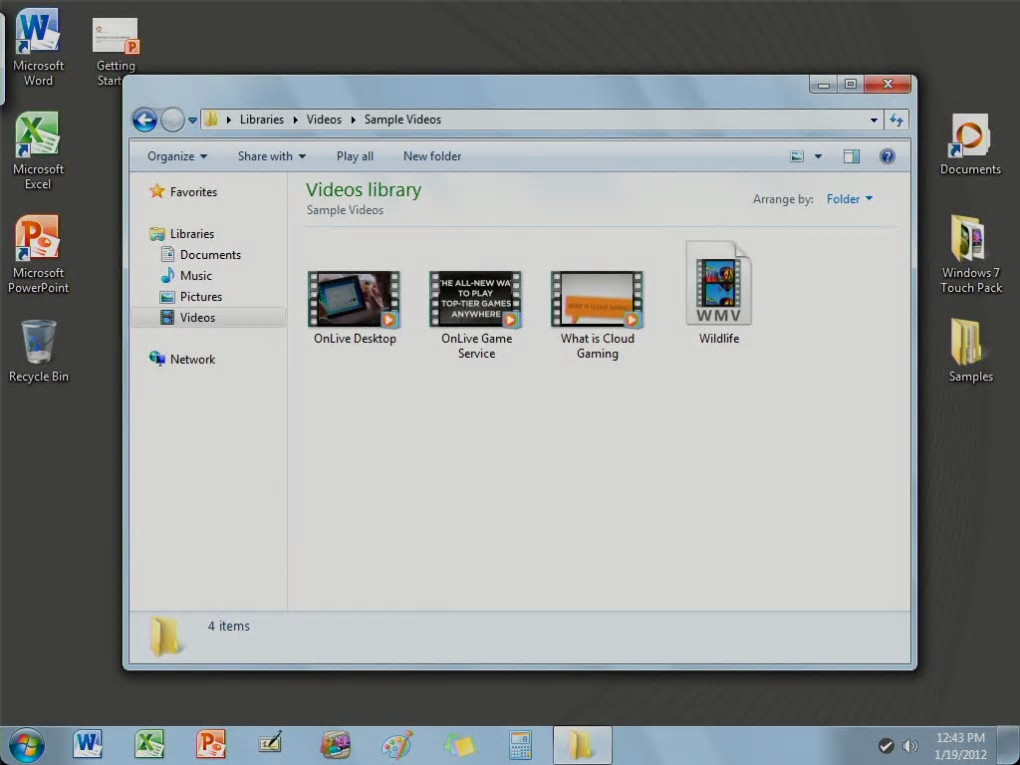Click the folder icon in the details pane
This screenshot has height=765, width=1020.
click(x=165, y=636)
